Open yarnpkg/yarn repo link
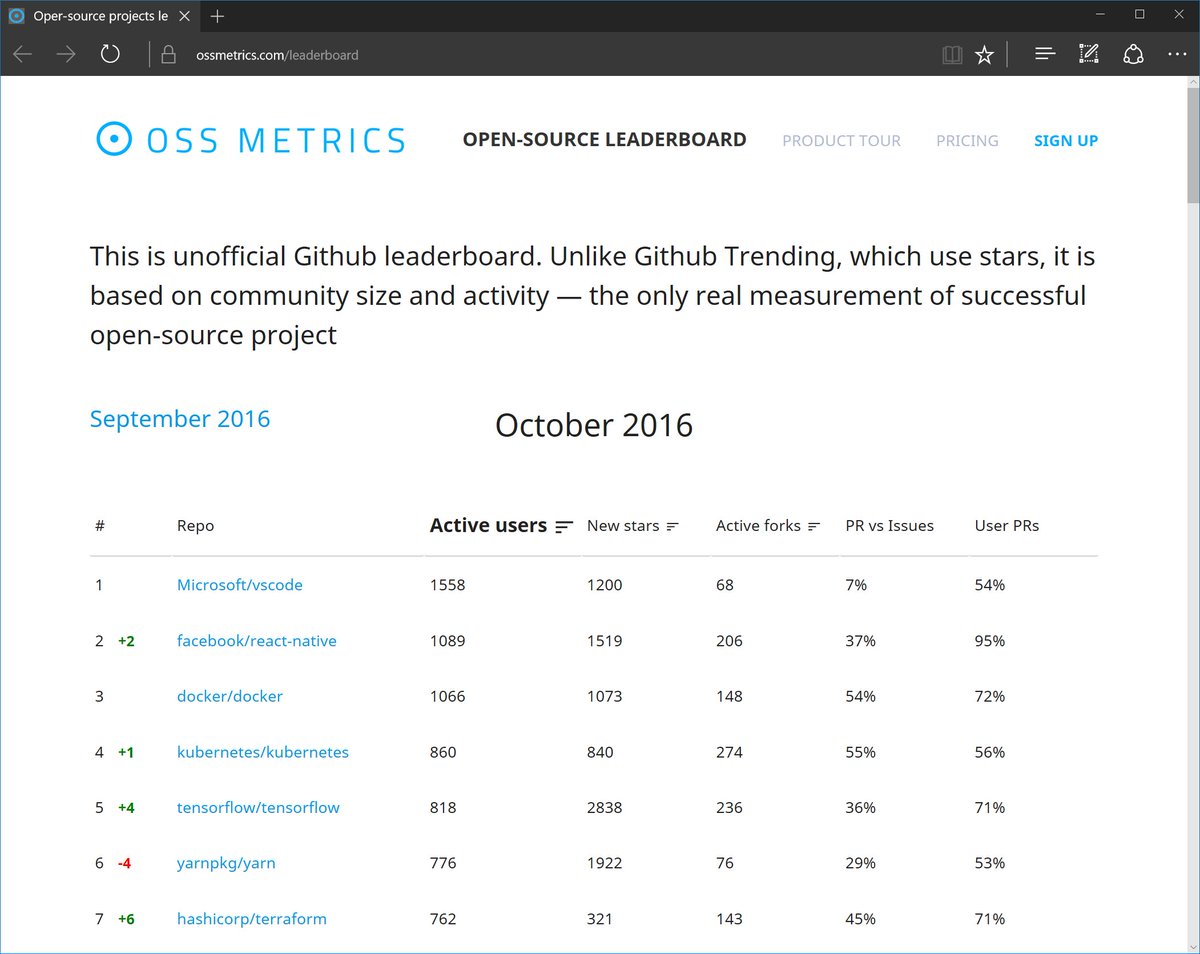 tap(226, 863)
